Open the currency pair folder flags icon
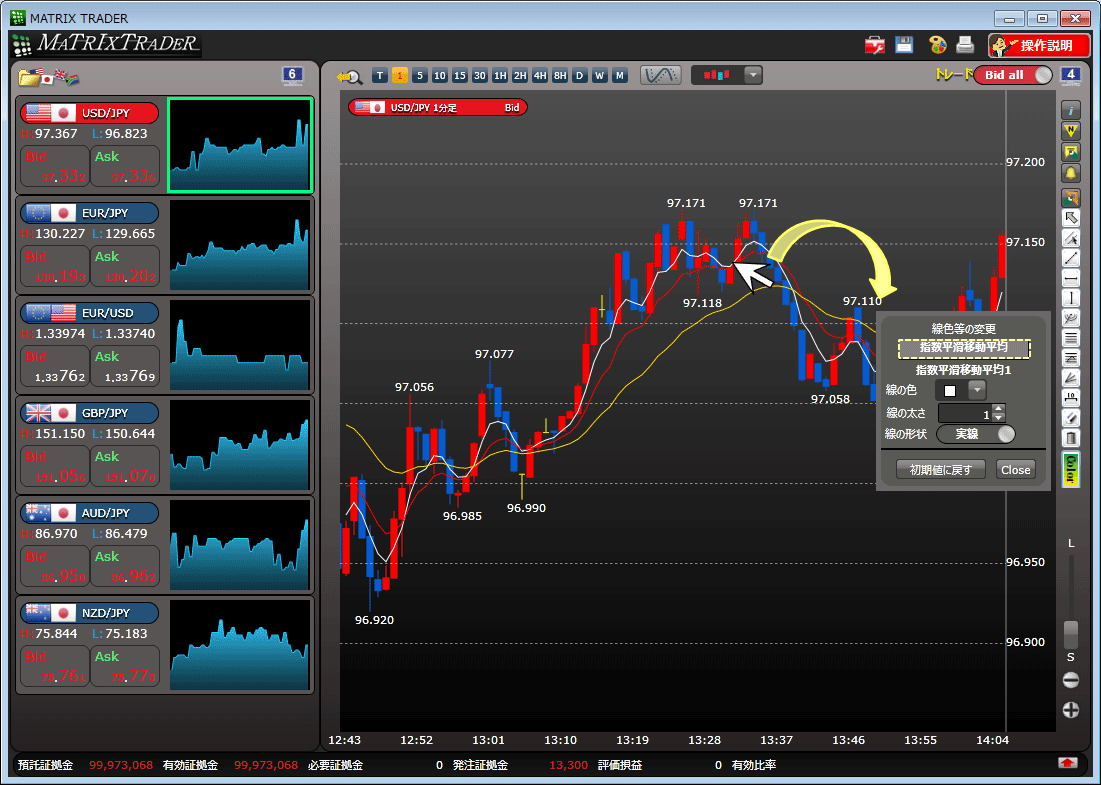The image size is (1101, 785). (48, 77)
